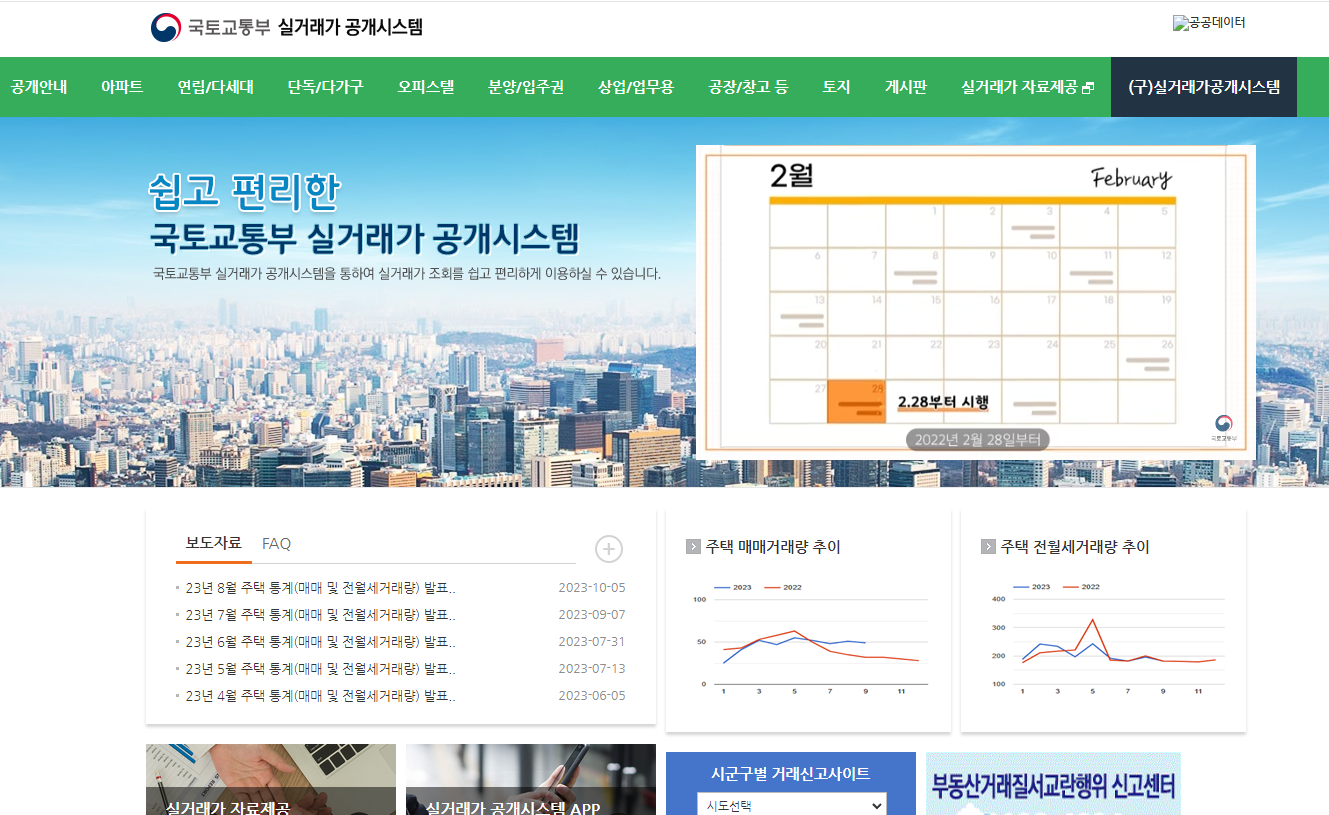Image resolution: width=1329 pixels, height=815 pixels.
Task: Go to (구)실거래가공개시스템 site
Action: [x=1204, y=87]
